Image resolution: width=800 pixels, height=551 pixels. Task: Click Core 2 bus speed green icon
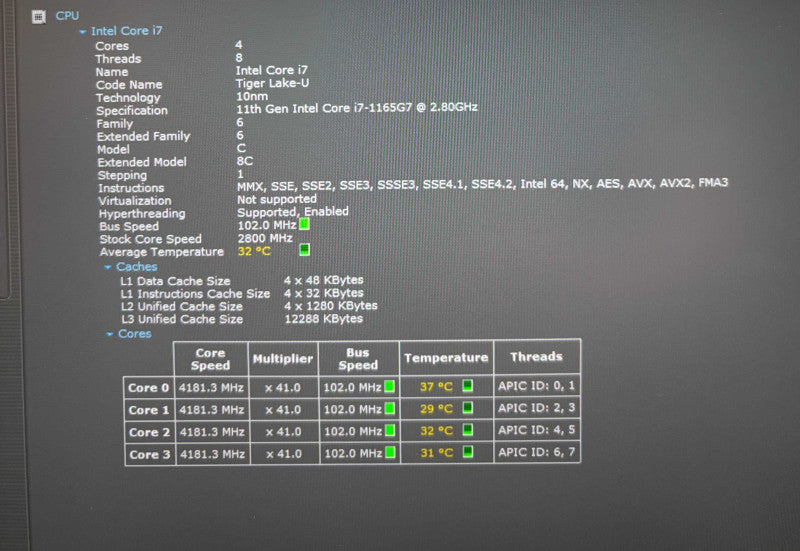(x=390, y=431)
